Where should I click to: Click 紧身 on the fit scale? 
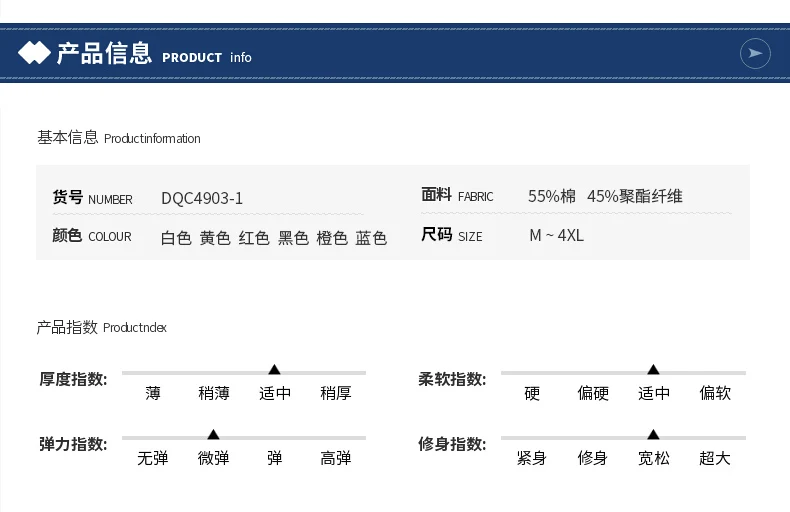point(532,458)
